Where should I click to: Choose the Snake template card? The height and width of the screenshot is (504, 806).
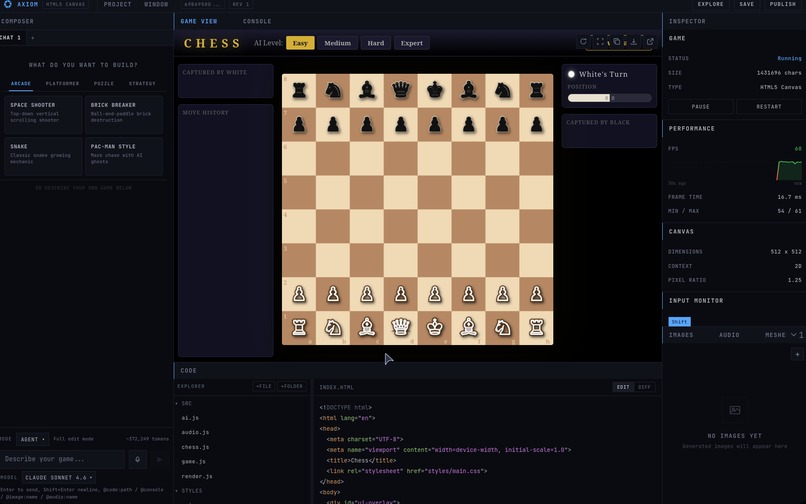coord(43,156)
